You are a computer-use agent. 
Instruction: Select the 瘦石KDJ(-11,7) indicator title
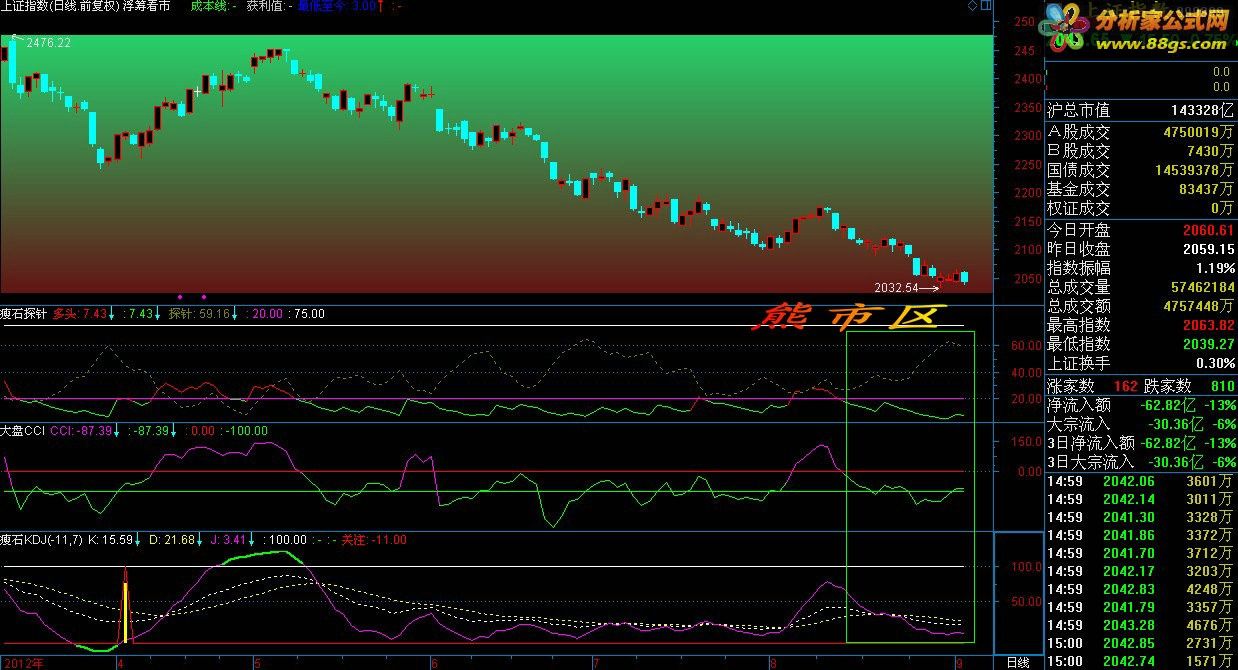pos(41,540)
